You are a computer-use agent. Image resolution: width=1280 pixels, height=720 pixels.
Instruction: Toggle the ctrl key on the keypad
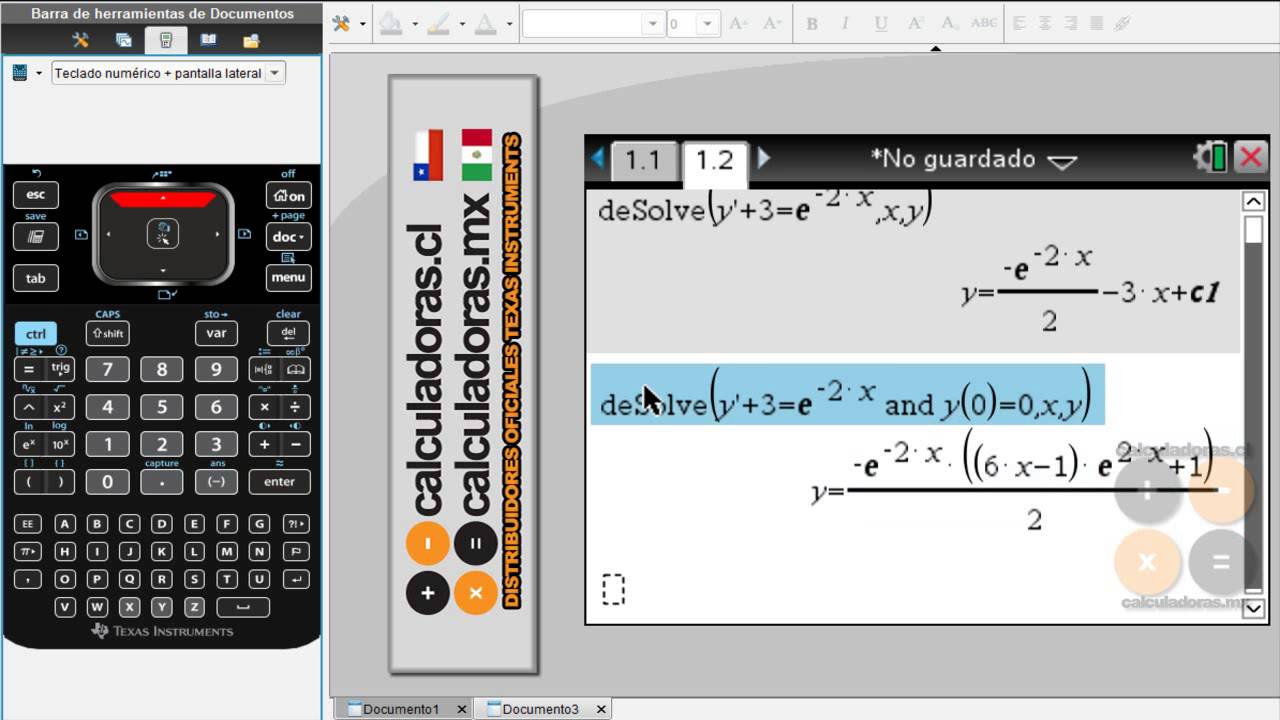click(35, 334)
